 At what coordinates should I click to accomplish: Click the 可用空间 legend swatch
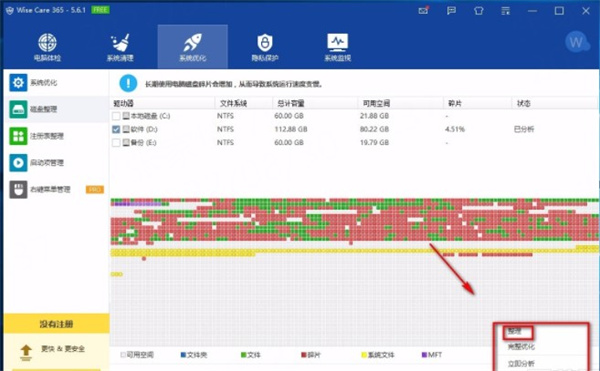point(123,355)
